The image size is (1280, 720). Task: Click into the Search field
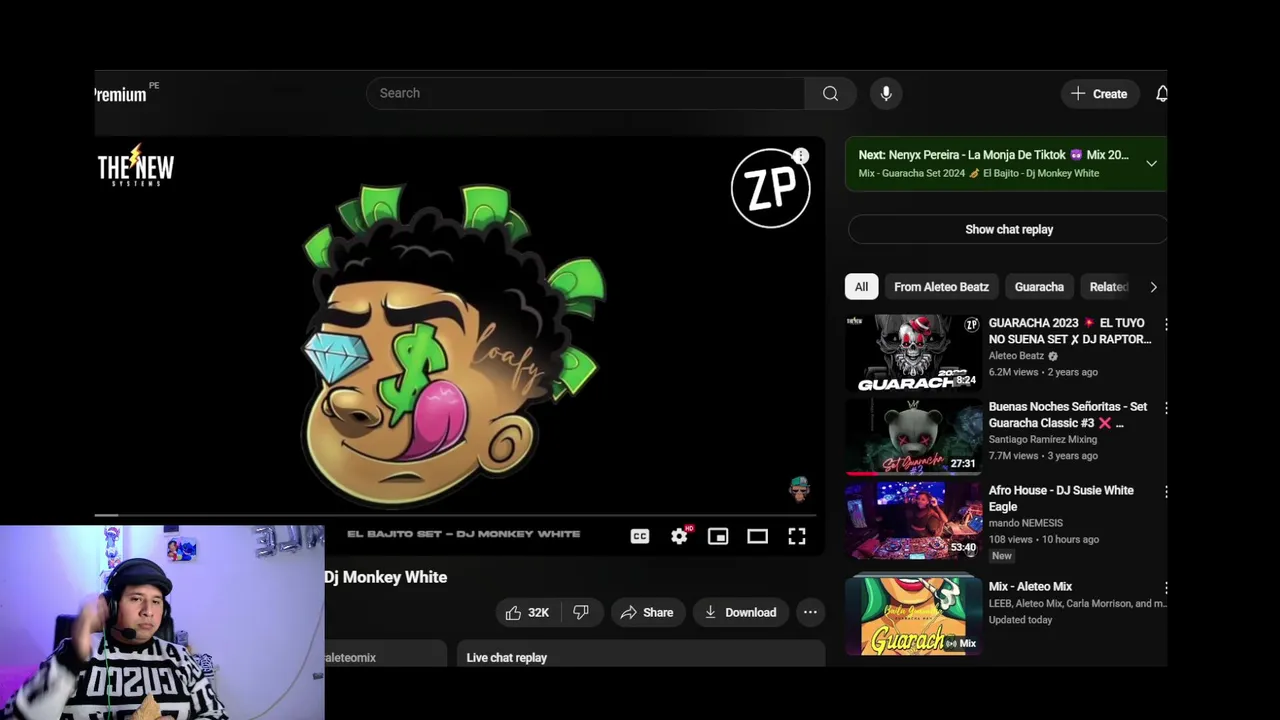coord(585,93)
